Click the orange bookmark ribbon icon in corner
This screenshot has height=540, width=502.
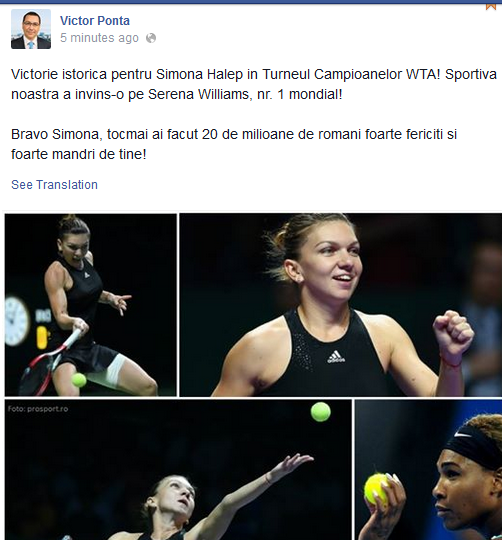pos(491,6)
